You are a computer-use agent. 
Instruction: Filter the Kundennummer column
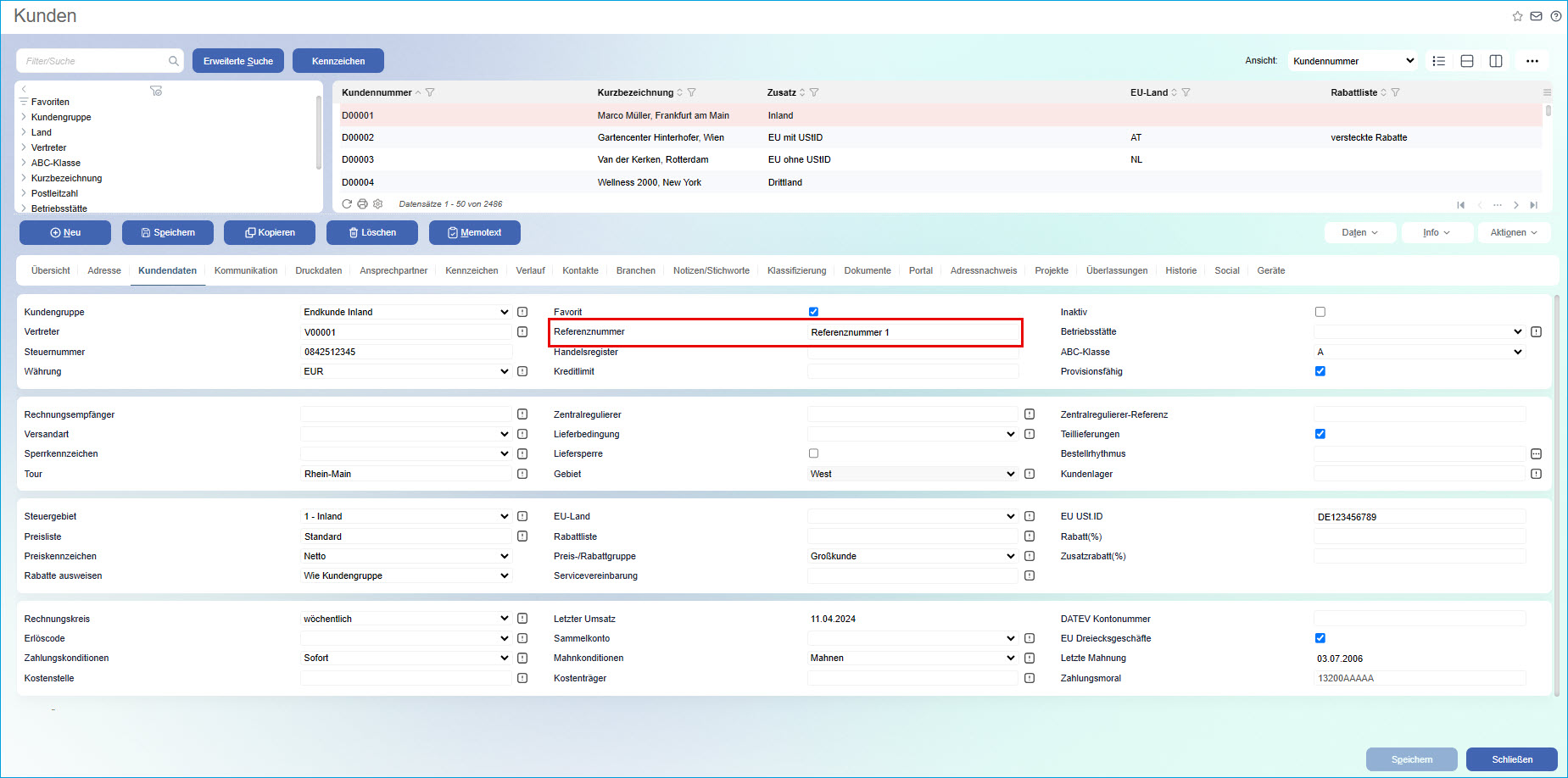(430, 92)
